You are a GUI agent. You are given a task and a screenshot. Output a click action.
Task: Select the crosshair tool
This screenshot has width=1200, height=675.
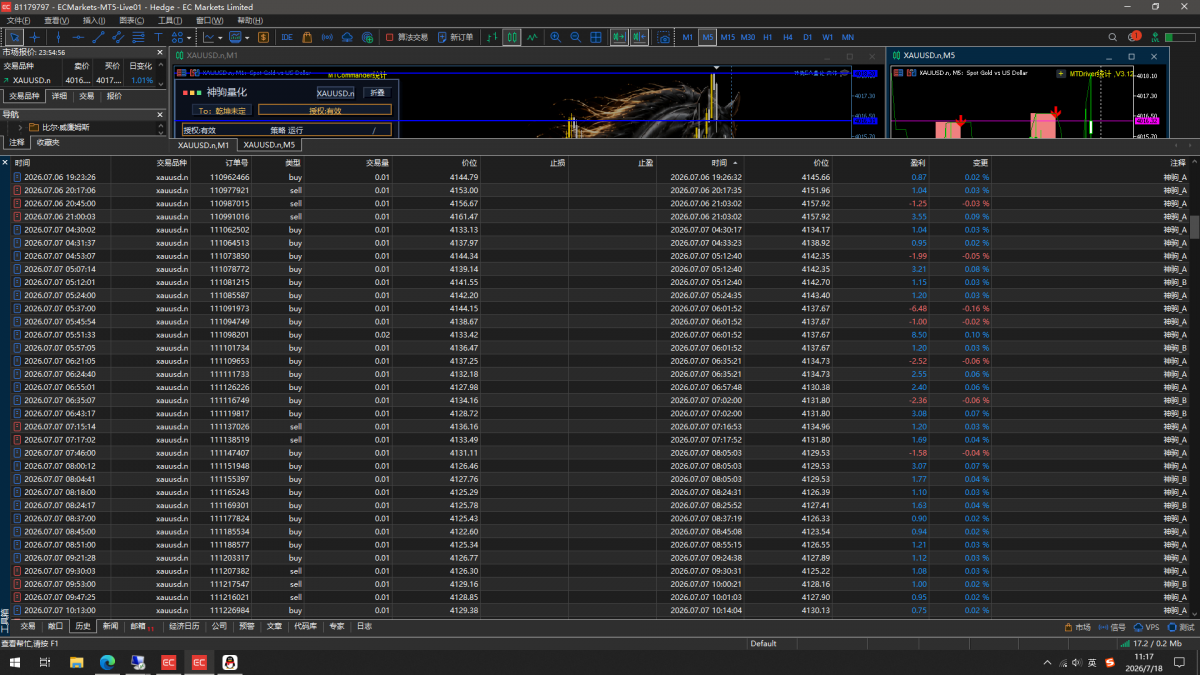35,37
